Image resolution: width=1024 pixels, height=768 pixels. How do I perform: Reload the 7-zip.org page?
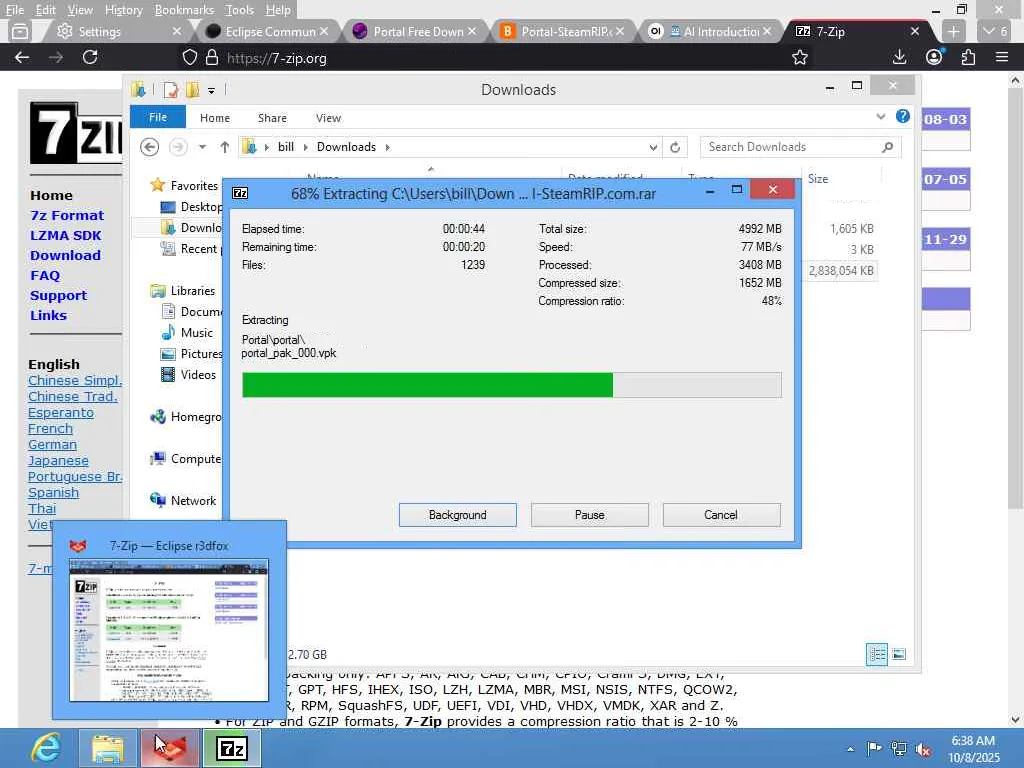tap(90, 57)
